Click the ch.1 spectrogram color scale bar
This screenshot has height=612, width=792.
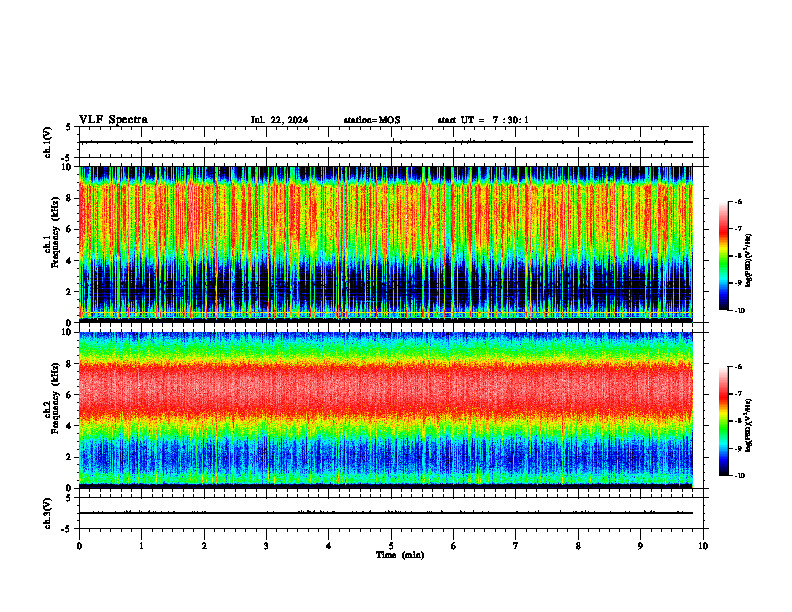coord(723,256)
